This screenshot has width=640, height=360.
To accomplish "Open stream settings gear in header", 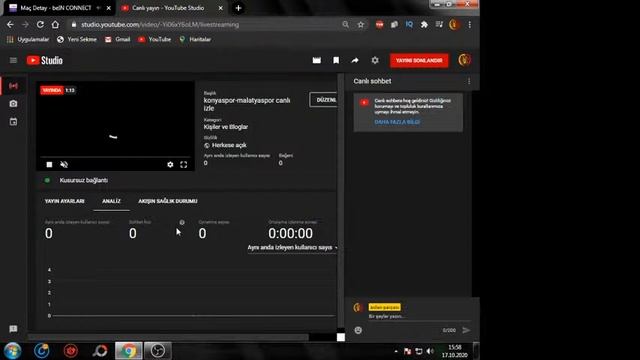I will coord(375,60).
